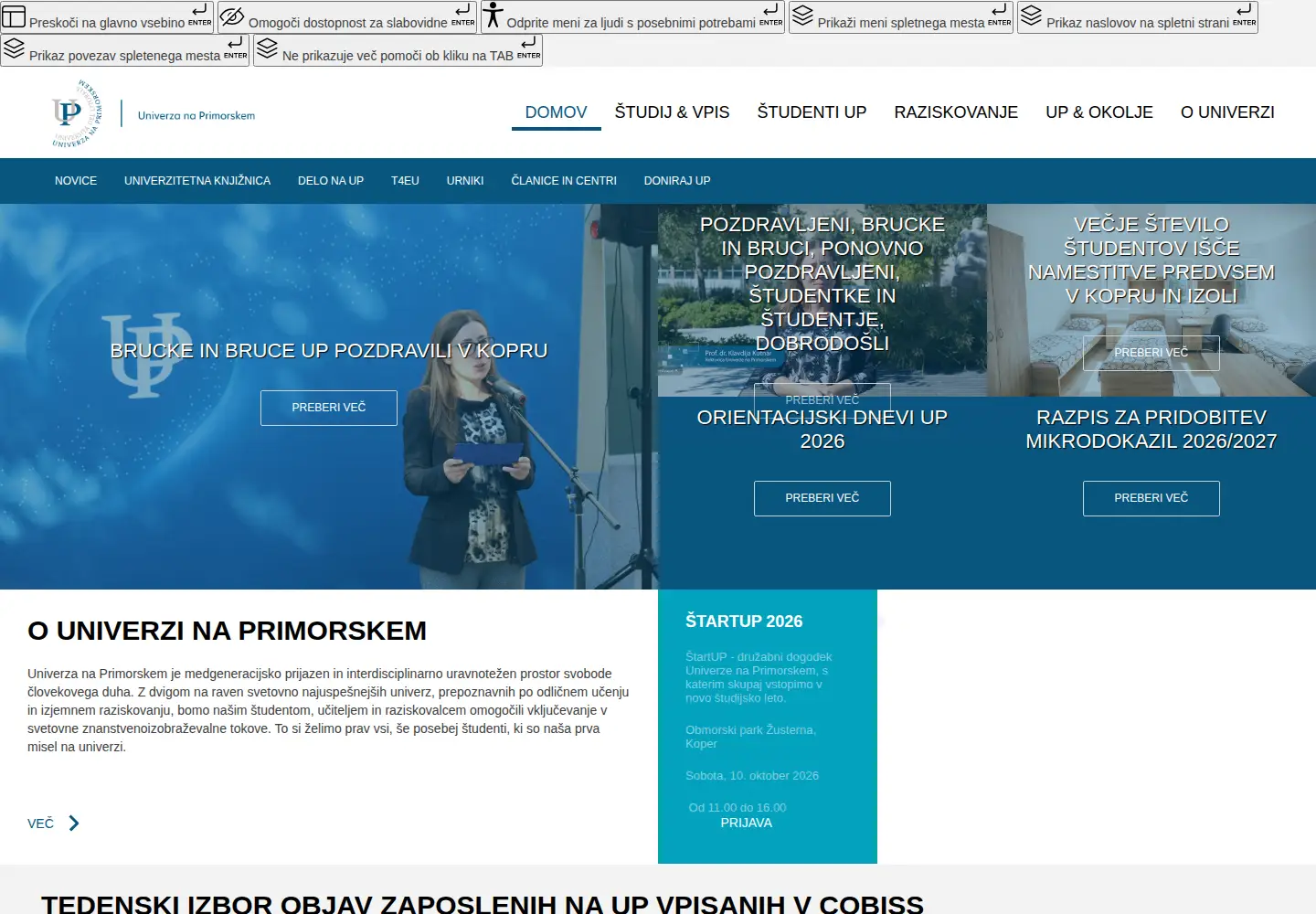Screen dimensions: 1316x914
Task: Click the "ŠTARTUP 2026" heading
Action: point(744,622)
